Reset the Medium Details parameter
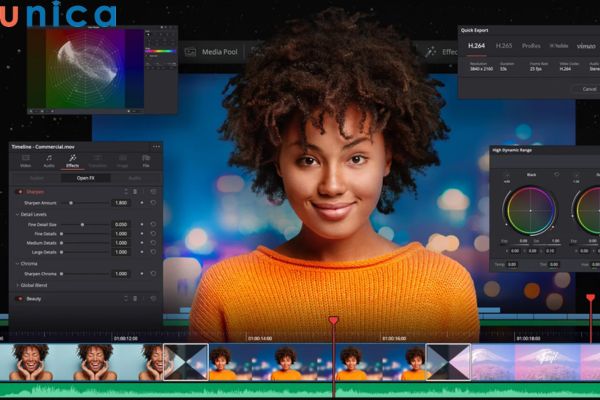Viewport: 600px width, 400px height. pyautogui.click(x=153, y=243)
